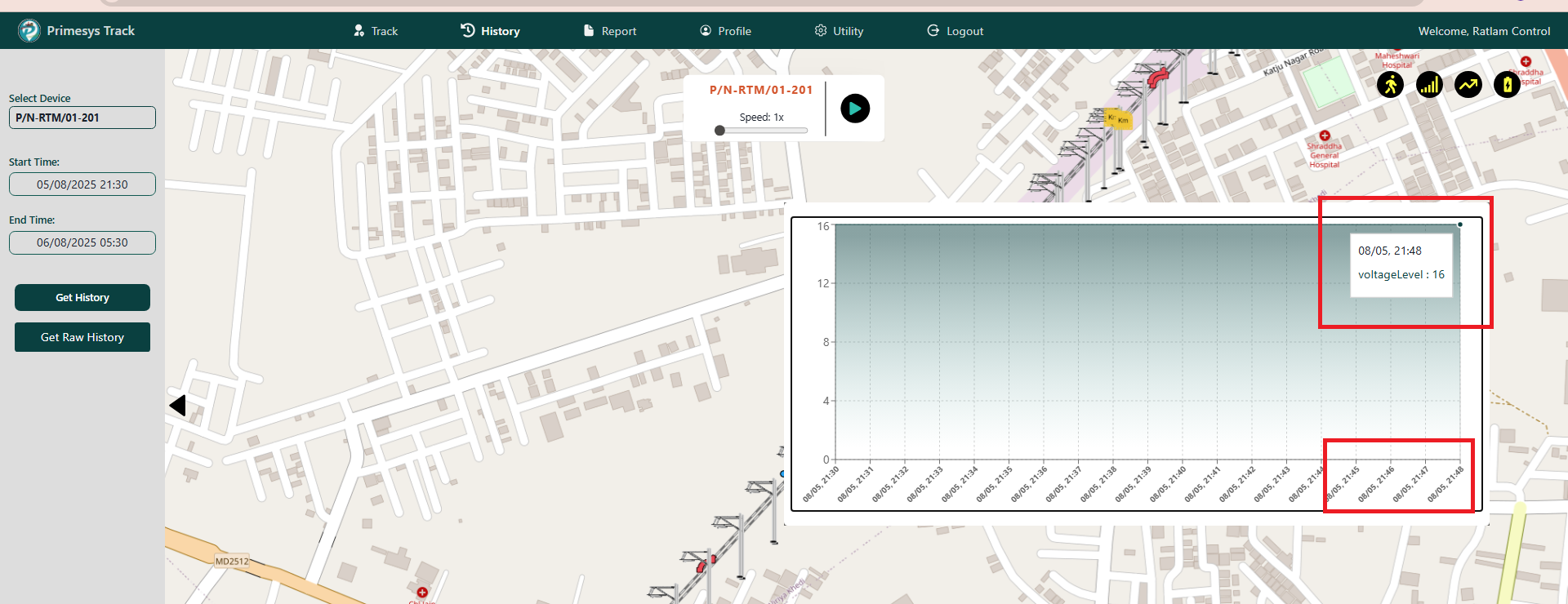Click the Logout link
Image resolution: width=1568 pixels, height=604 pixels.
point(955,31)
